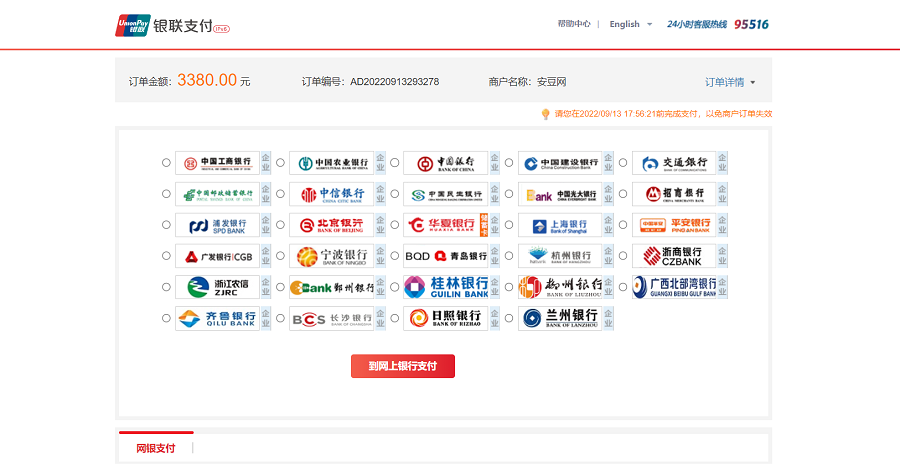
Task: Click the China Merchants Bank logo
Action: pyautogui.click(x=674, y=194)
